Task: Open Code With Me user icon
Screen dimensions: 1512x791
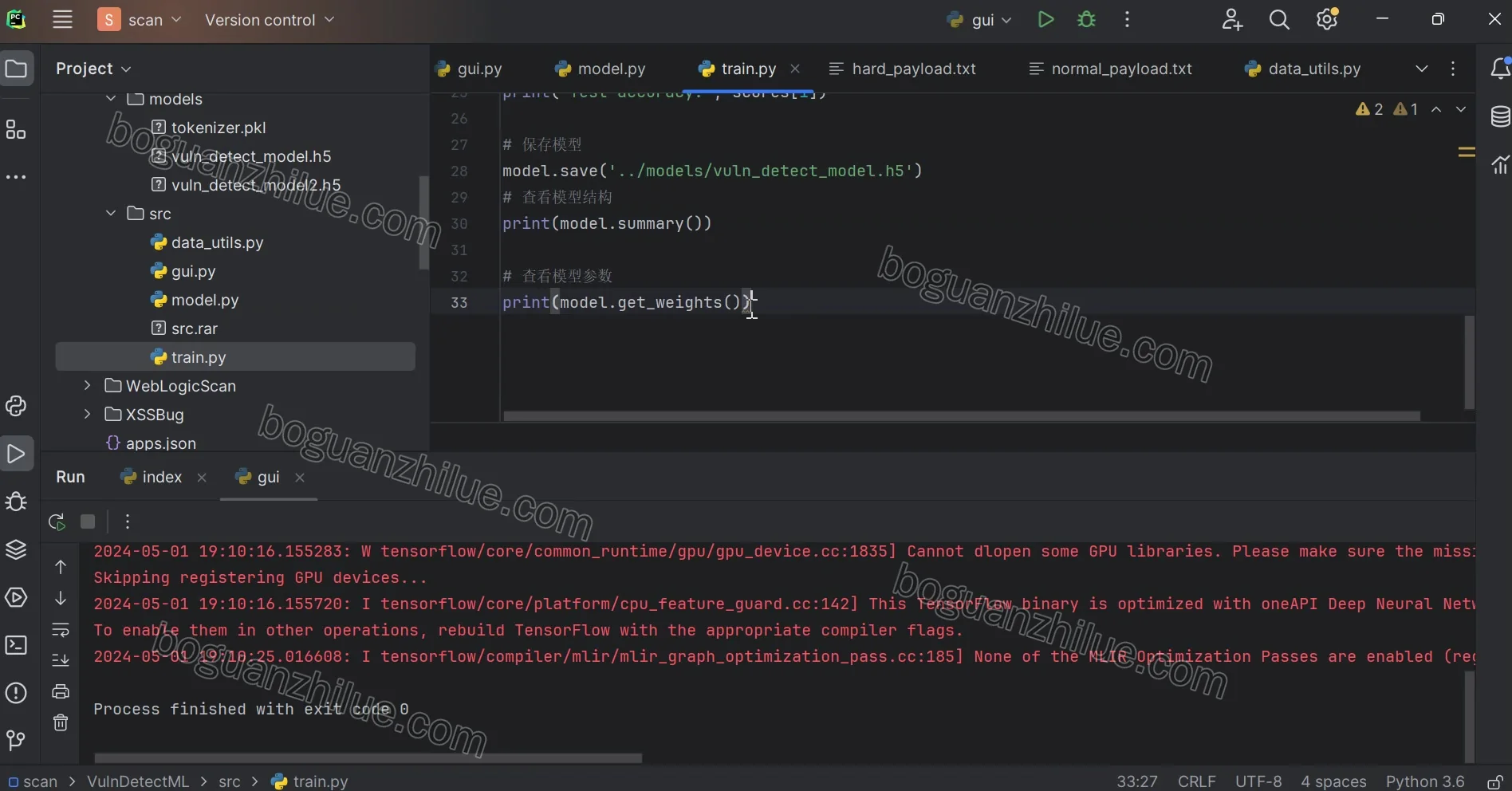Action: 1232,20
